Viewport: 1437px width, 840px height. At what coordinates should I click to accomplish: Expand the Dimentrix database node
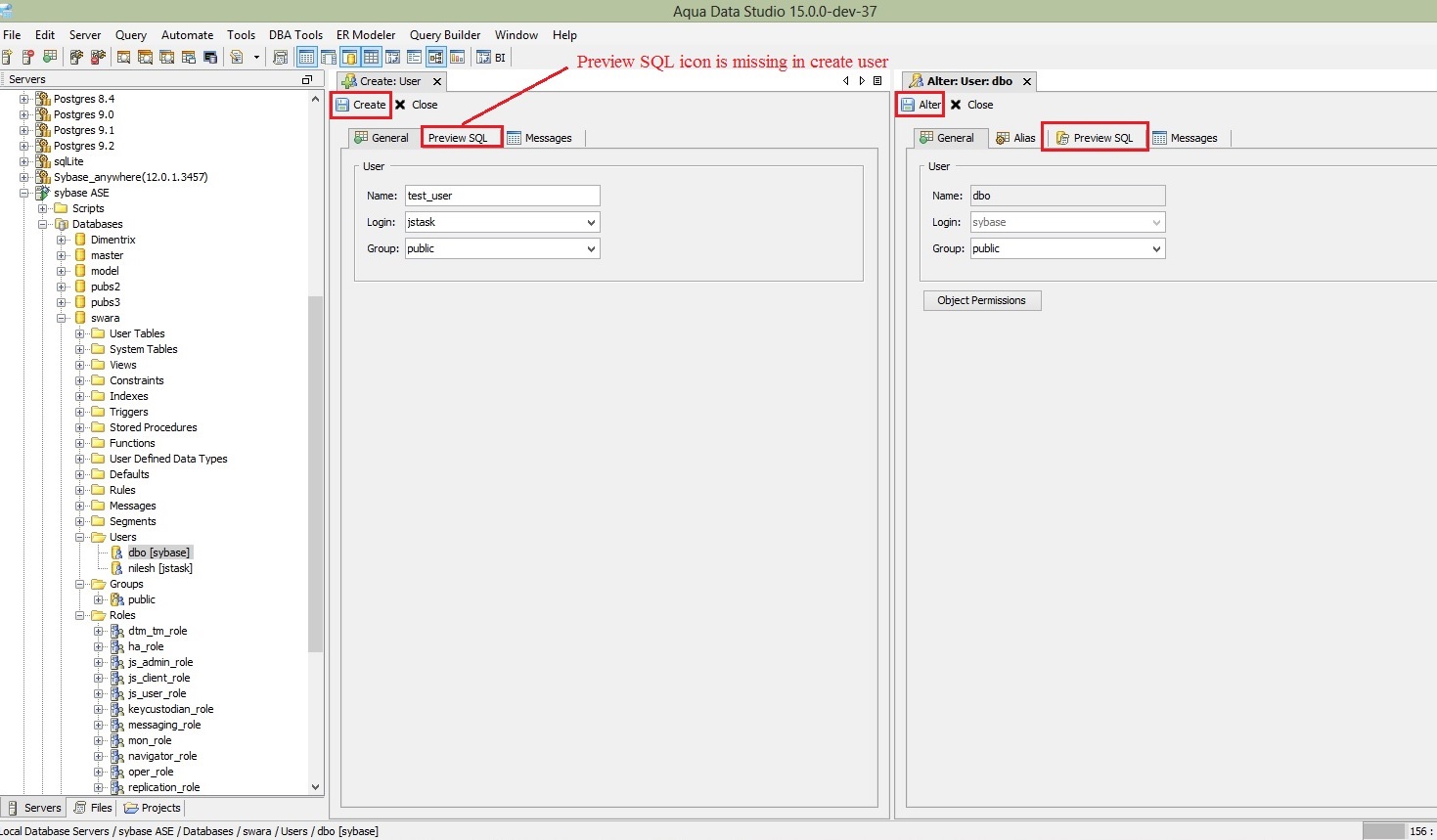click(62, 240)
